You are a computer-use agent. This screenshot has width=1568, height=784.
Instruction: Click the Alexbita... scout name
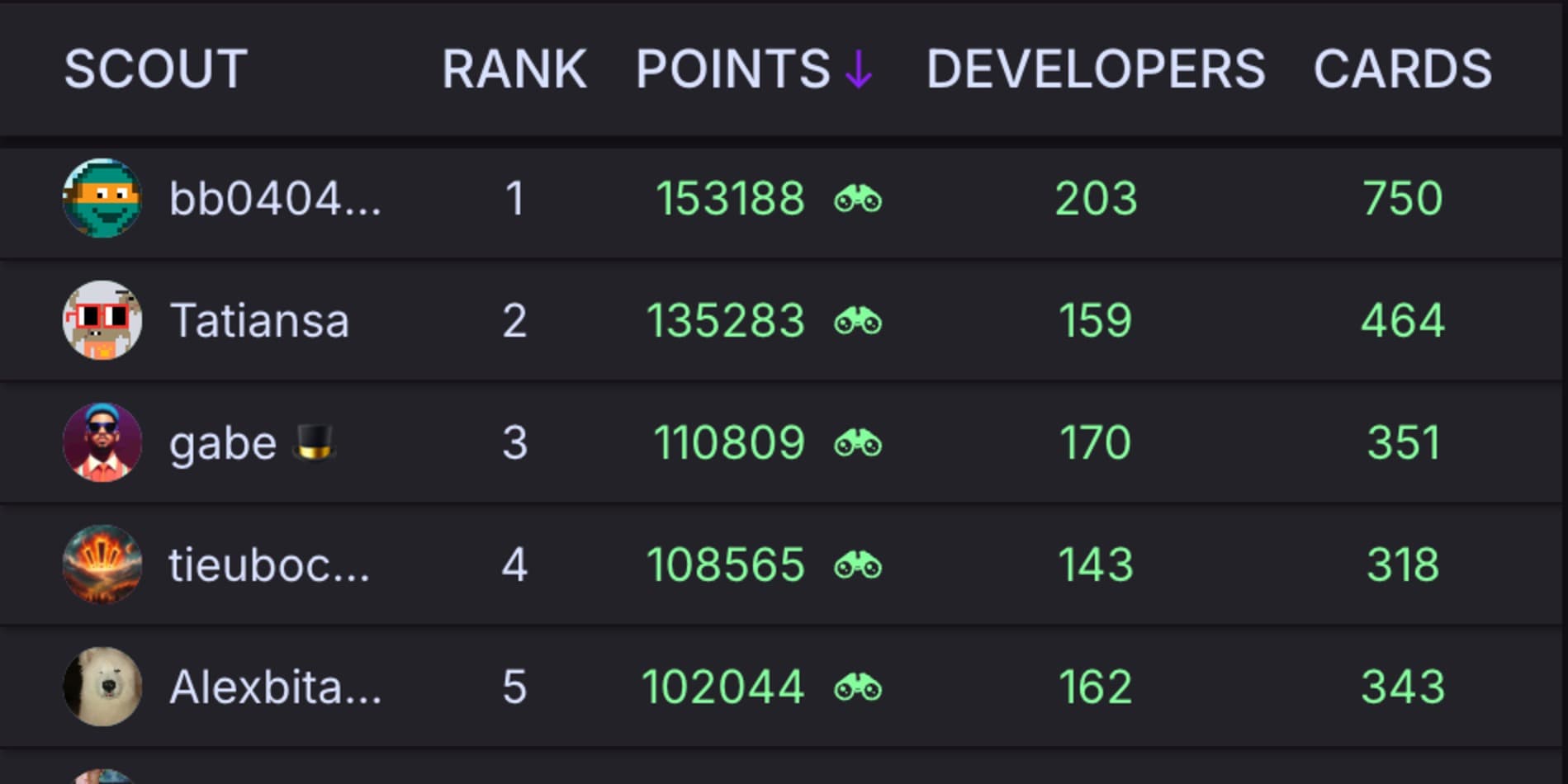(275, 687)
